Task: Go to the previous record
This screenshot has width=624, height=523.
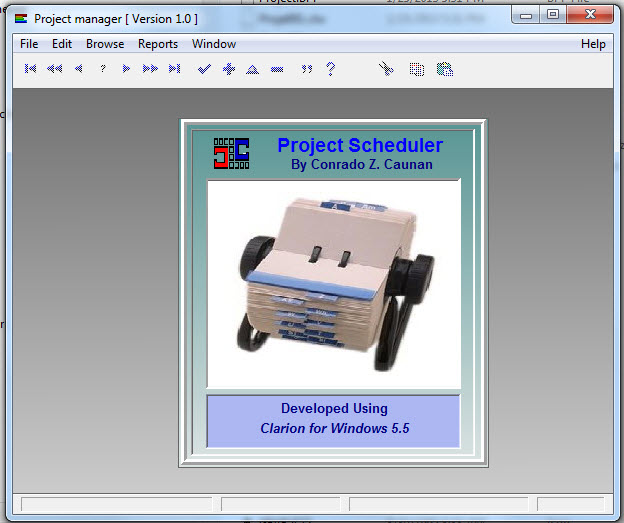Action: (x=78, y=69)
